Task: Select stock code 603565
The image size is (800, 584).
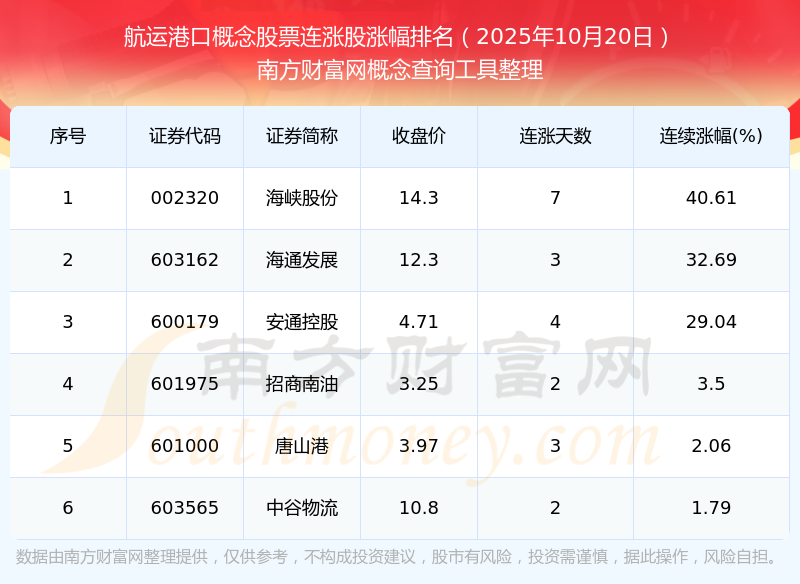Action: click(185, 508)
